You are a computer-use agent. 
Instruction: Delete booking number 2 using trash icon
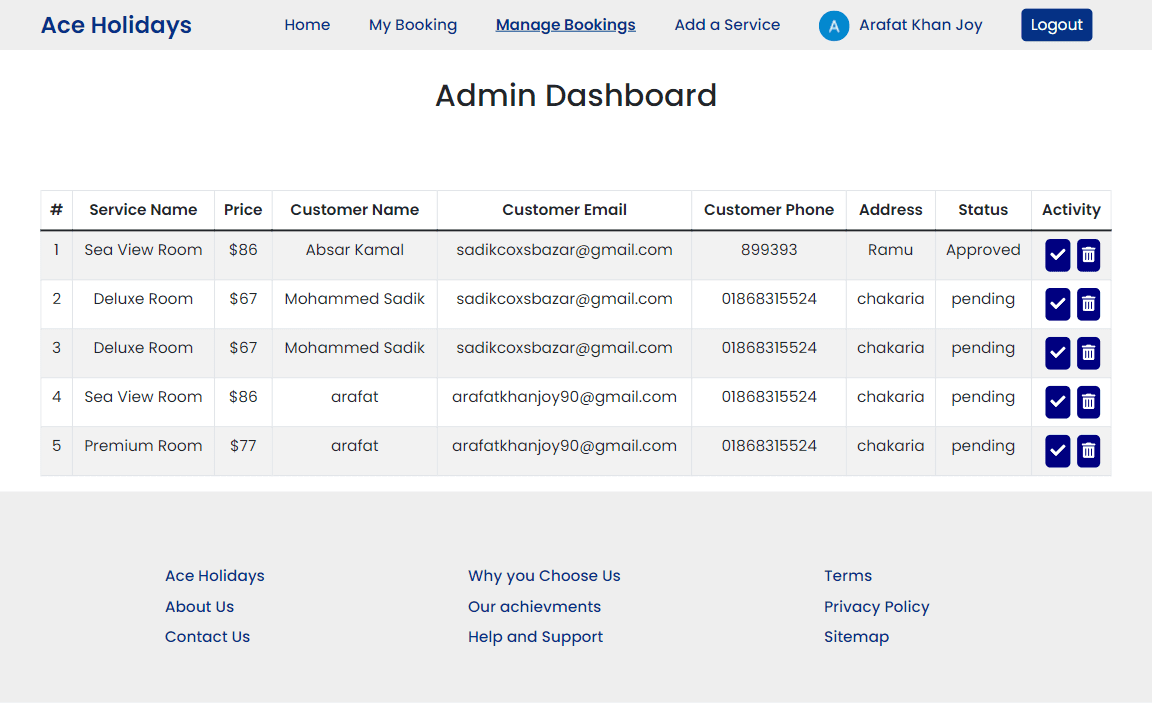[1088, 304]
